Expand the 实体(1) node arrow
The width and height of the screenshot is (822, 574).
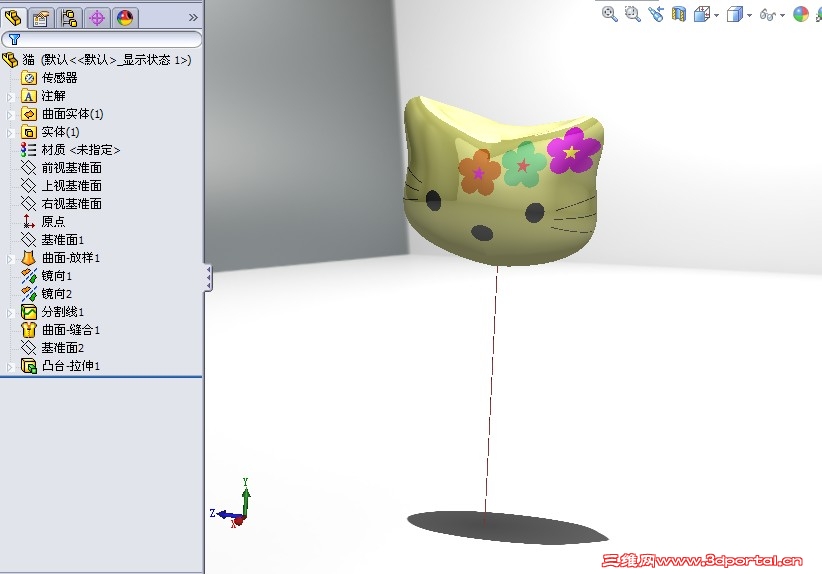pos(9,133)
